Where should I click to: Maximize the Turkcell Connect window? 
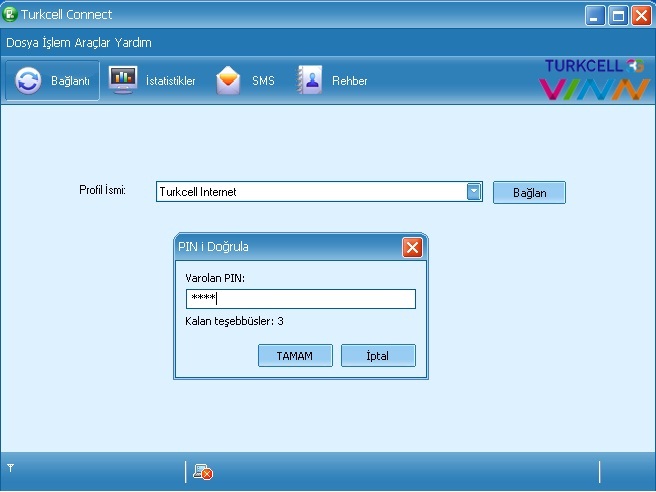pyautogui.click(x=618, y=16)
